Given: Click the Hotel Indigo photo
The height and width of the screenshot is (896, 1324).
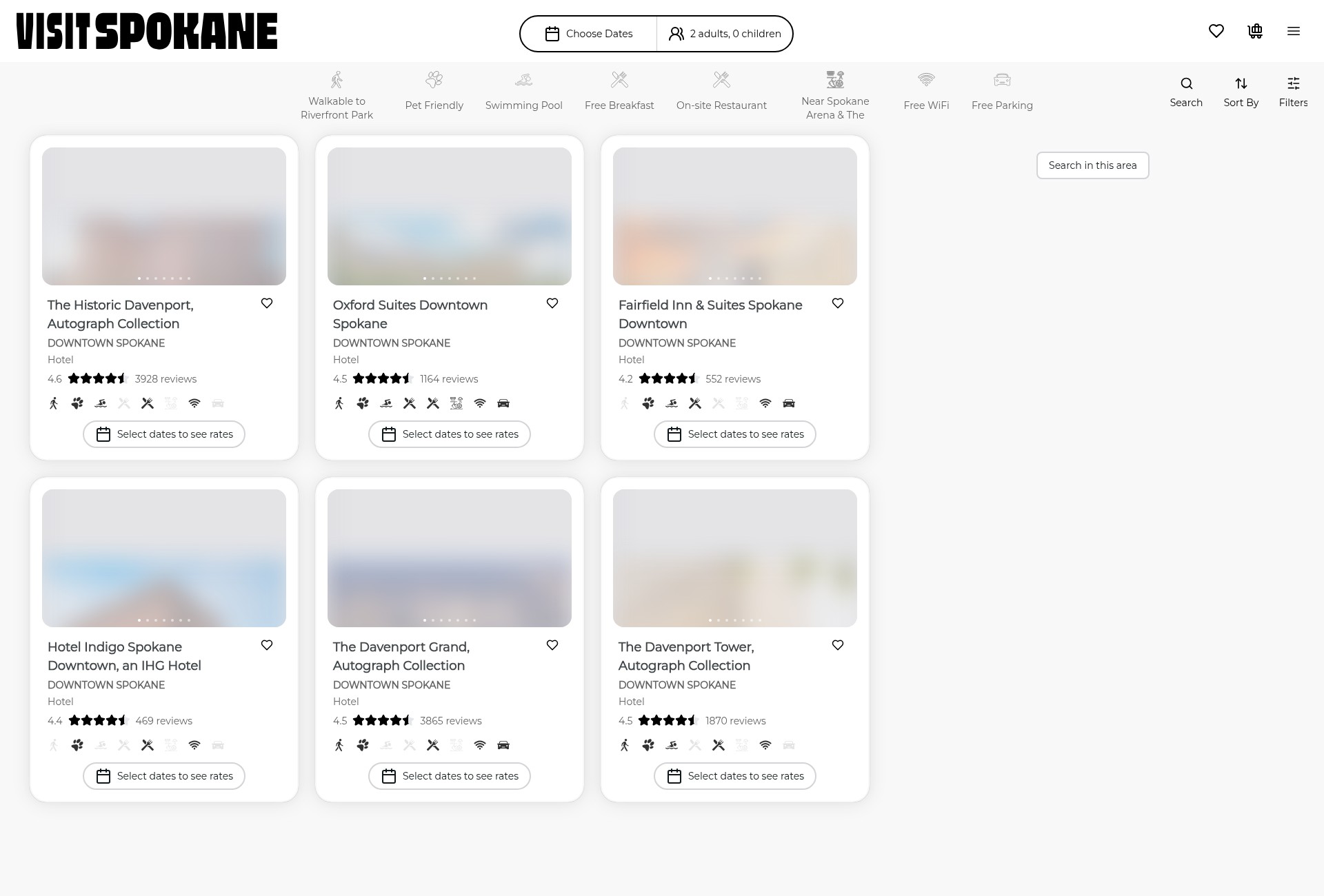Looking at the screenshot, I should click(x=164, y=558).
